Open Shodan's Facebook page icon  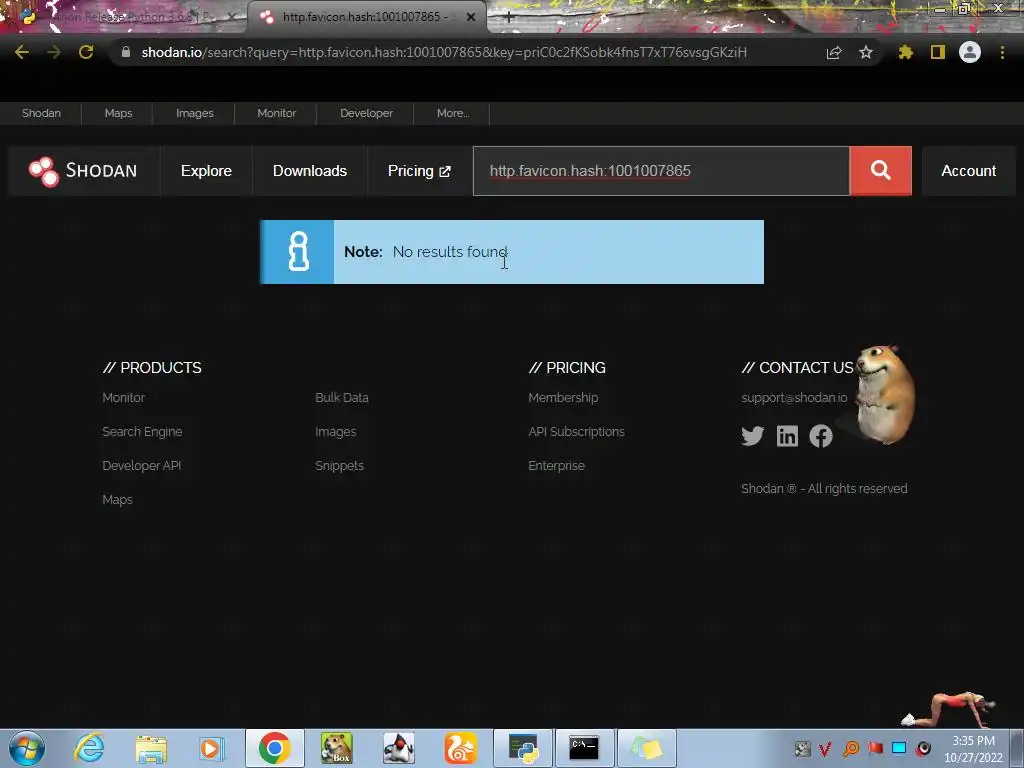tap(821, 436)
